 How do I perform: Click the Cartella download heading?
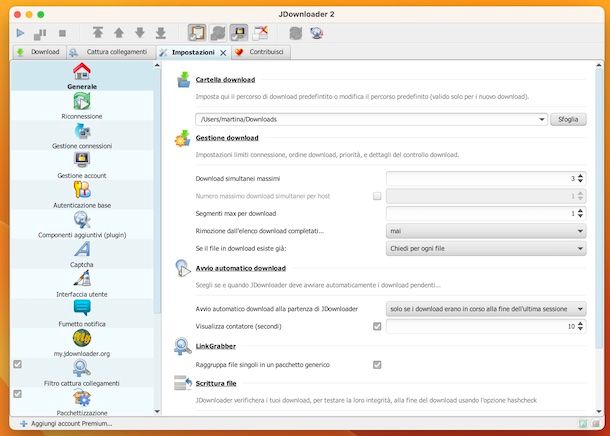(x=225, y=80)
